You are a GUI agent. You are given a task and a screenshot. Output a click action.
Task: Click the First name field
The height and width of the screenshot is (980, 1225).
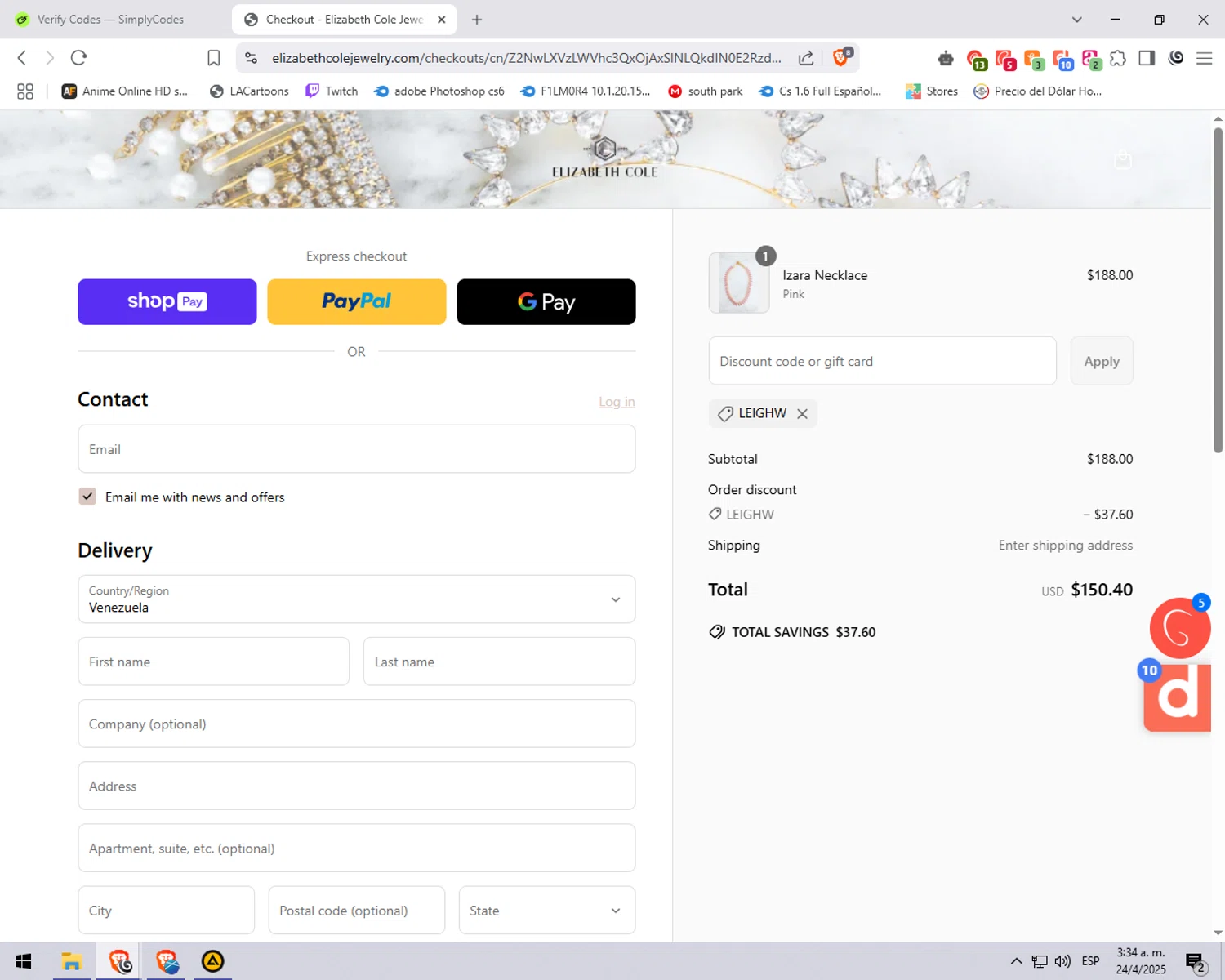(x=214, y=661)
